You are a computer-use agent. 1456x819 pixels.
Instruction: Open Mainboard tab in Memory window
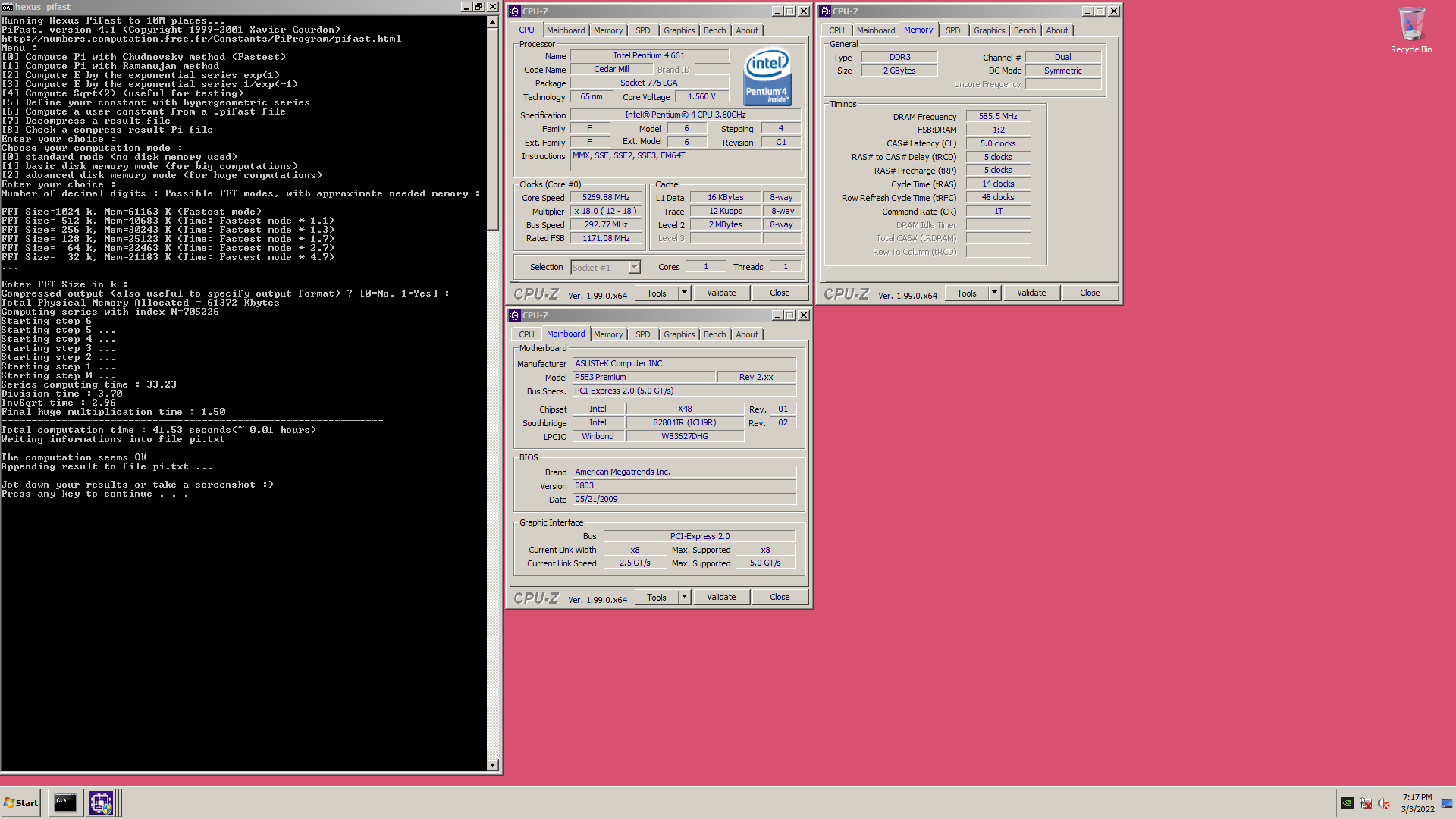[x=876, y=30]
